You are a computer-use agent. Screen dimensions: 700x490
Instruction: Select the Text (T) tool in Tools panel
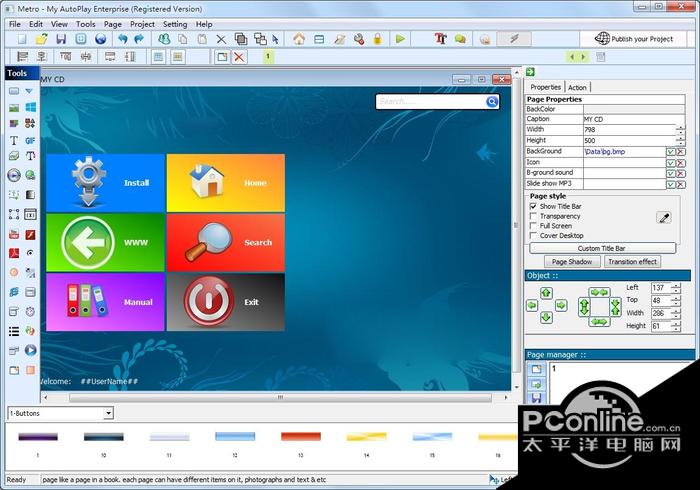pos(14,141)
